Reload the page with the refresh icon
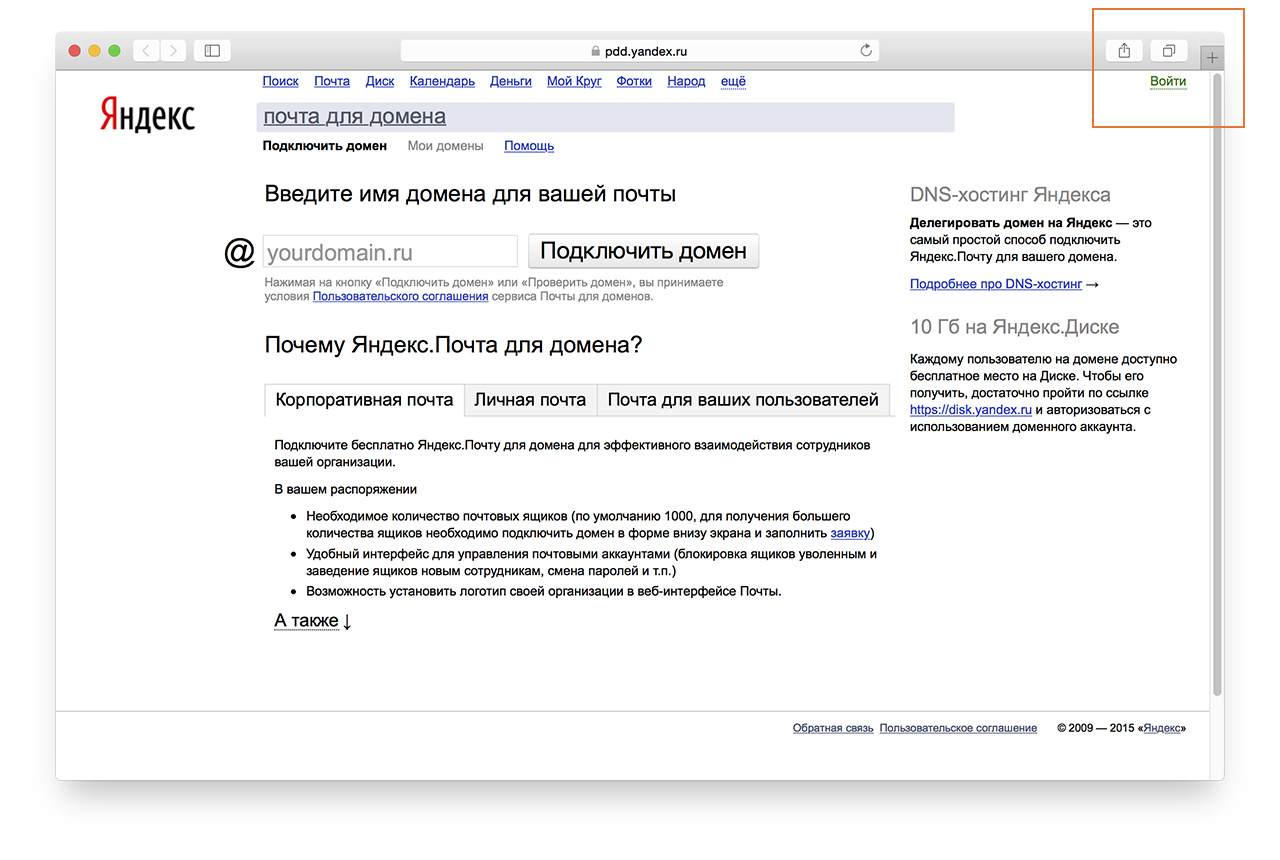Viewport: 1280px width, 860px height. tap(866, 51)
